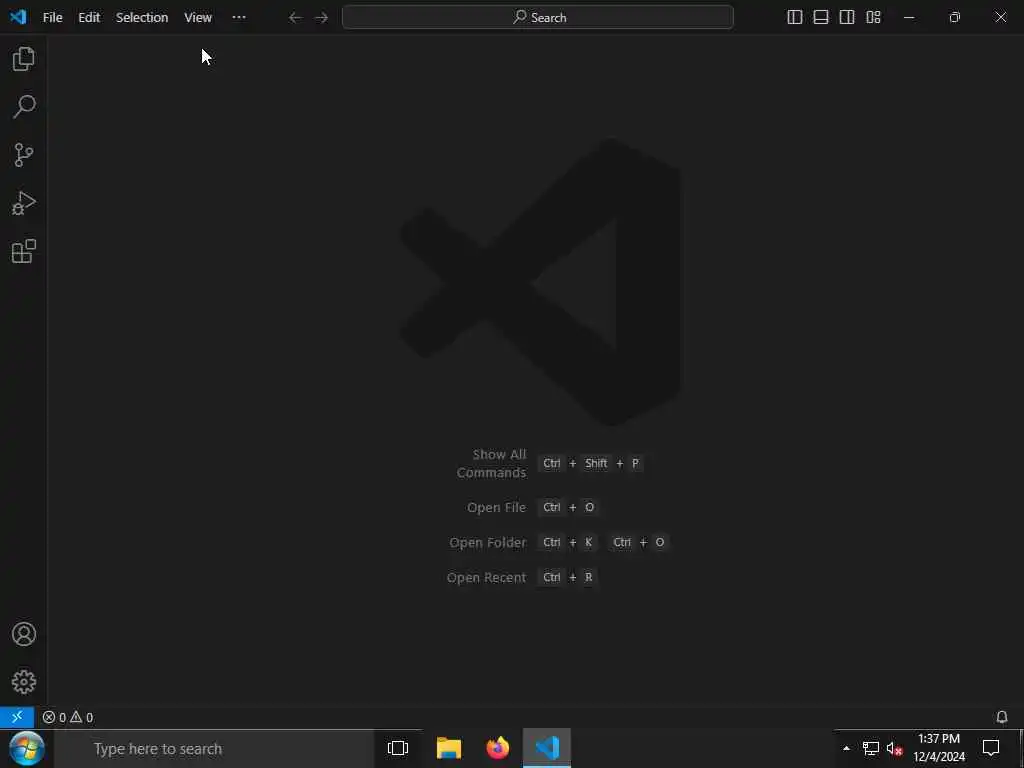This screenshot has height=768, width=1024.
Task: Open a Remote Window from status bar
Action: (17, 717)
